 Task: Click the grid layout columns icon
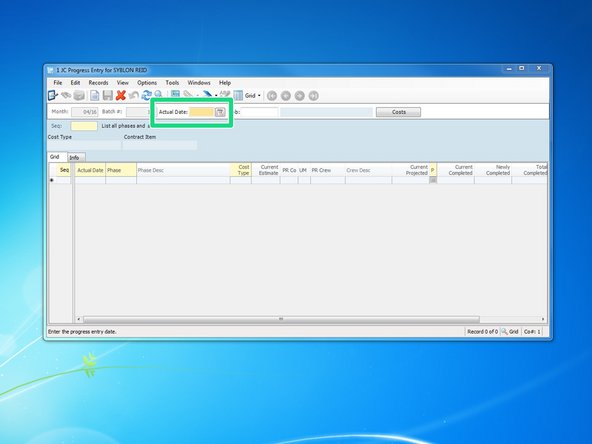[x=238, y=96]
